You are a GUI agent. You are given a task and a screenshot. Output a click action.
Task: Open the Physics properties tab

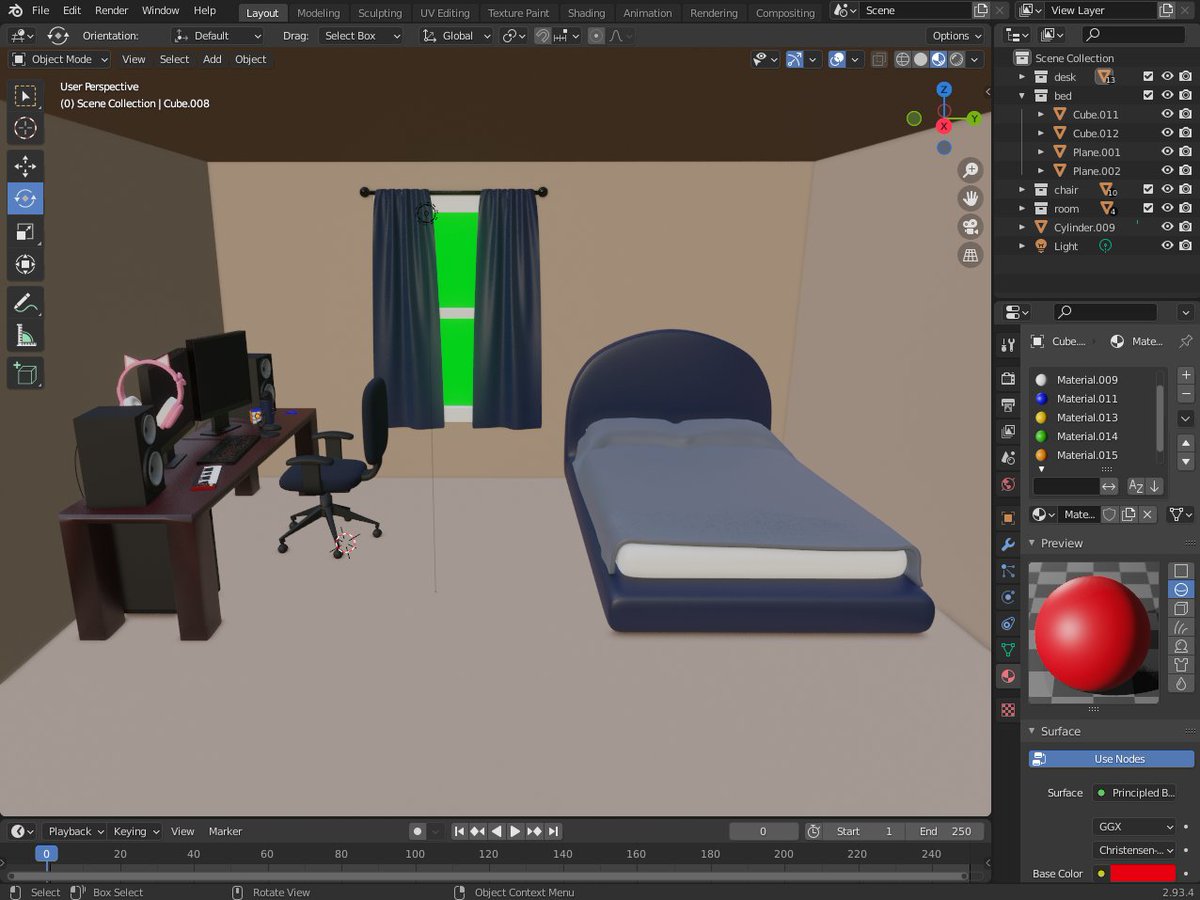click(1008, 597)
